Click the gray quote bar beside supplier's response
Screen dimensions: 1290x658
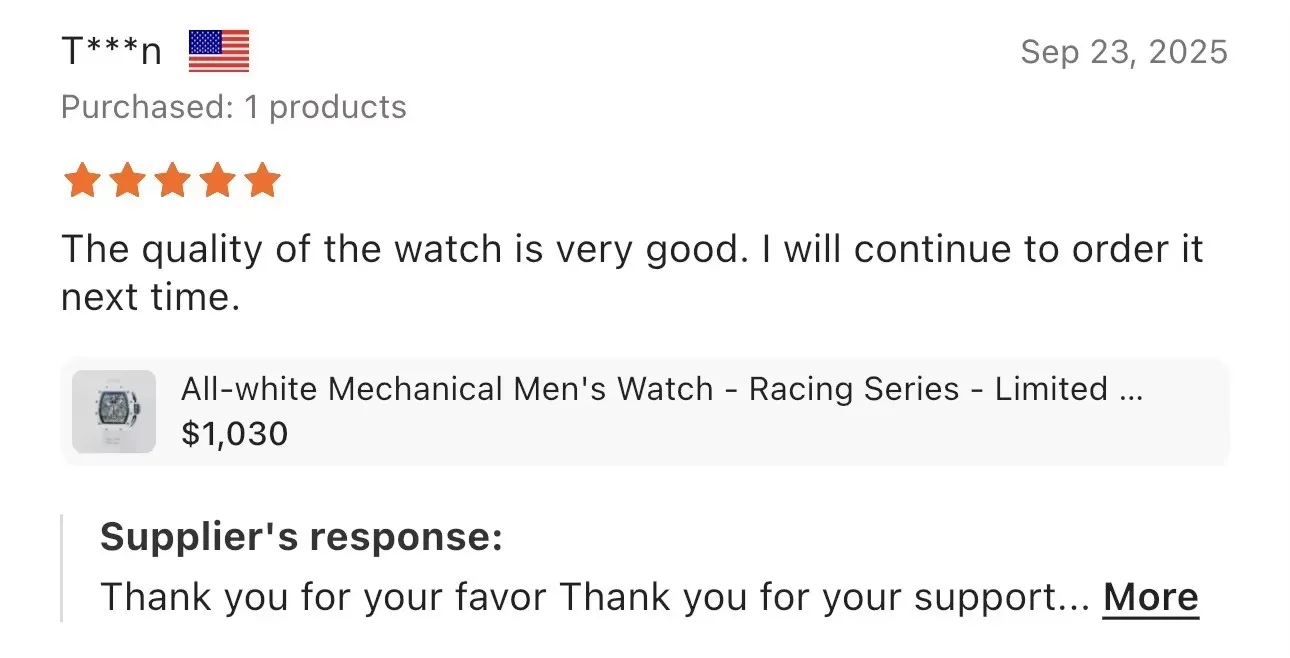point(63,568)
